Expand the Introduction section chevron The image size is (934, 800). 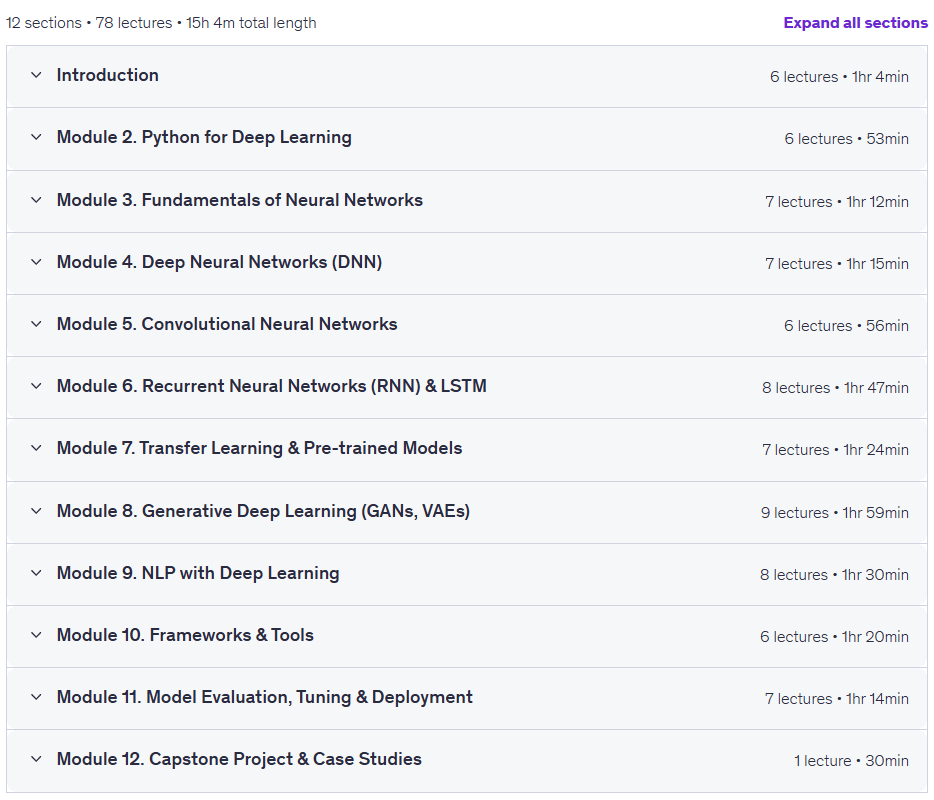pos(36,75)
